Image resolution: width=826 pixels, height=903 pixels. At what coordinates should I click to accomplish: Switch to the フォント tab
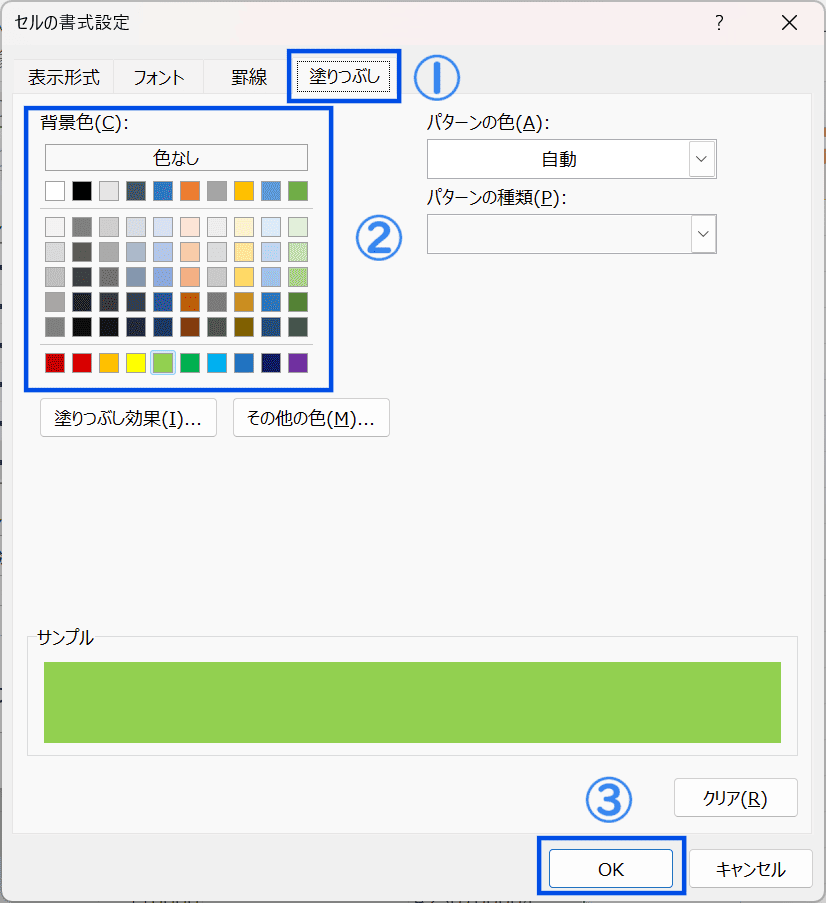point(158,77)
